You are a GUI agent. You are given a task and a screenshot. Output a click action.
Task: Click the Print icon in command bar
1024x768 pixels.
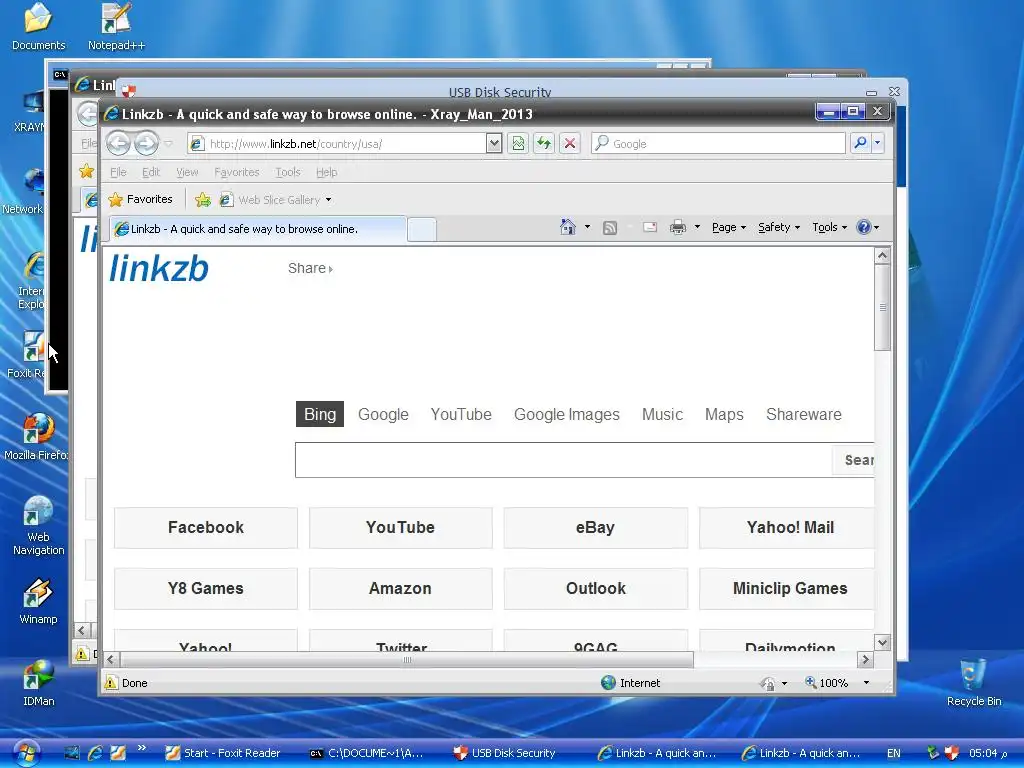click(678, 227)
